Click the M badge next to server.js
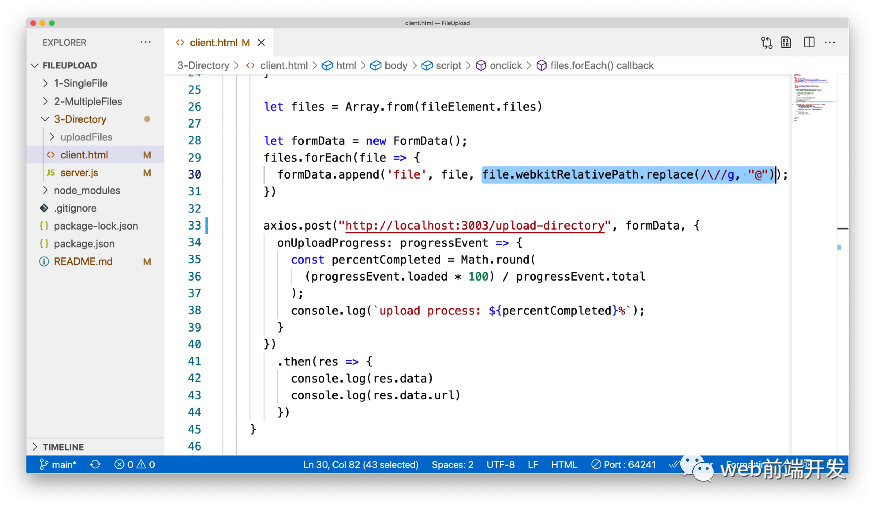 147,172
